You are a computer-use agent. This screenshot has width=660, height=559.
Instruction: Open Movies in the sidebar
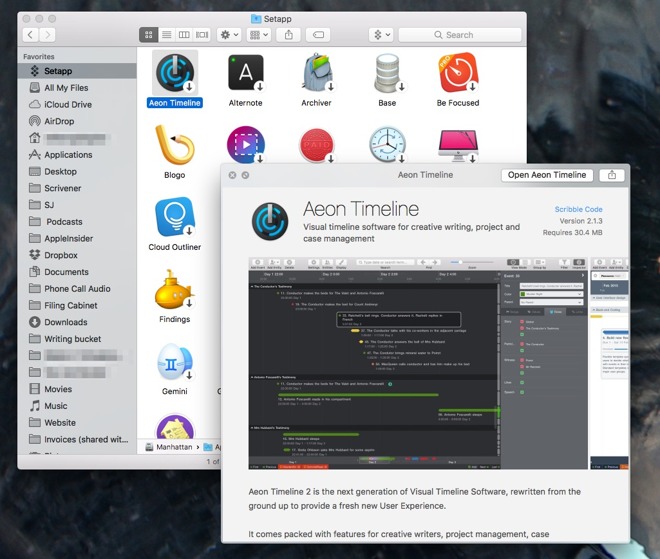click(x=77, y=389)
